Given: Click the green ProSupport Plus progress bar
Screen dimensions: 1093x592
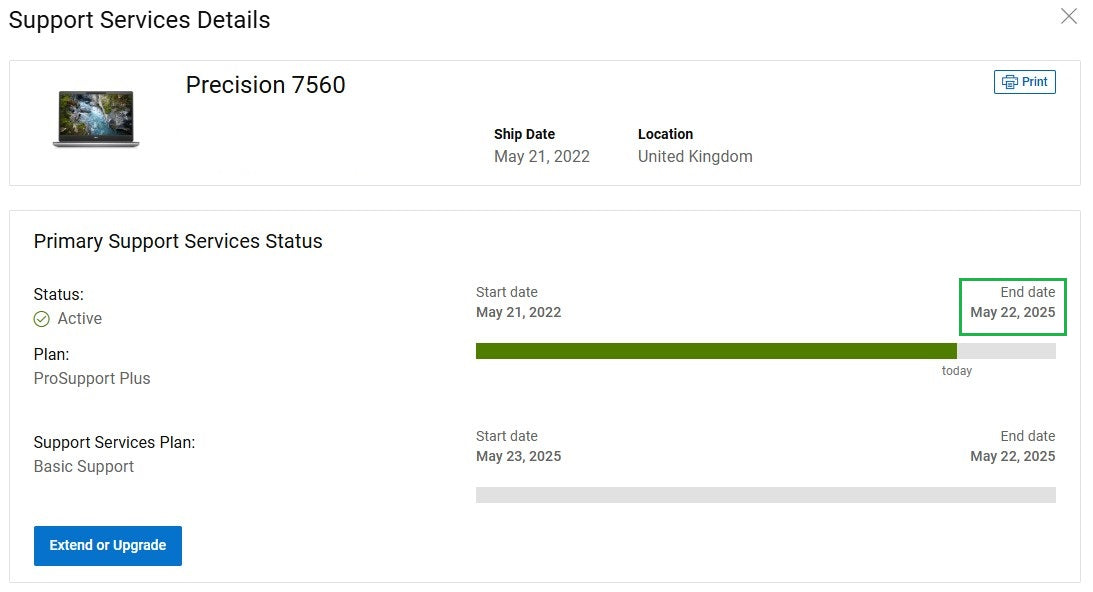Looking at the screenshot, I should [716, 351].
